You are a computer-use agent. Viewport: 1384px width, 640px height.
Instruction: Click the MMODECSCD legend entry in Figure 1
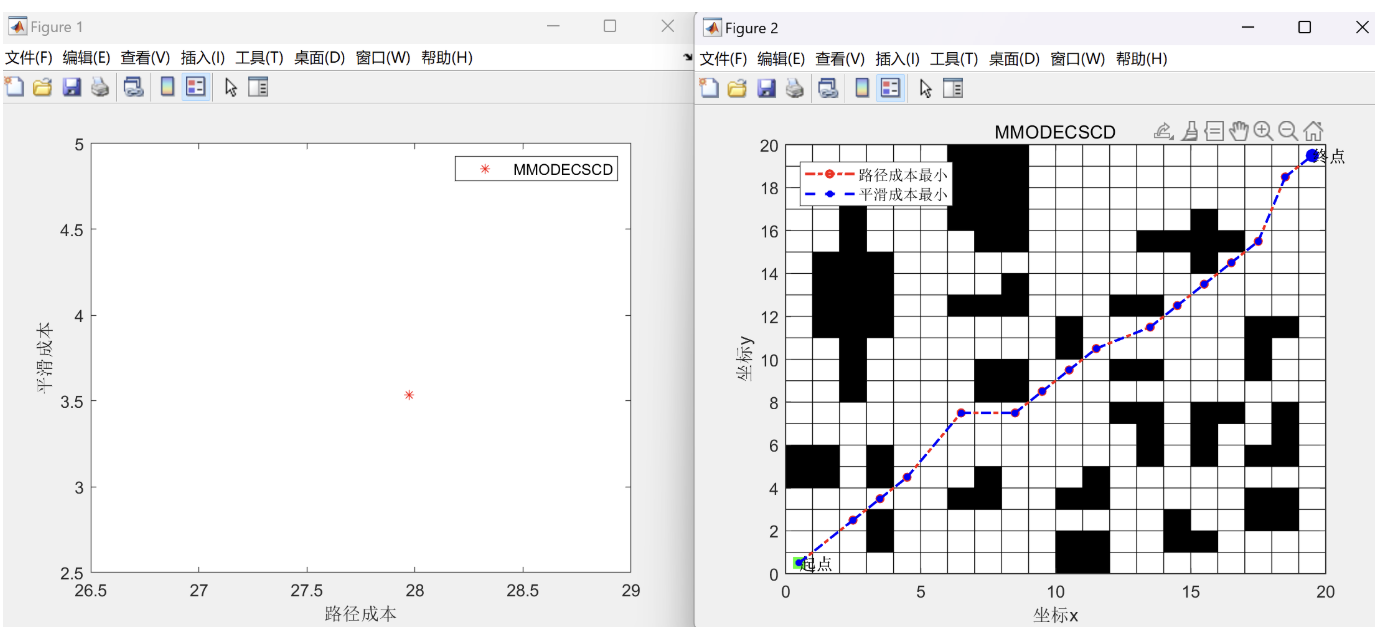[x=536, y=170]
